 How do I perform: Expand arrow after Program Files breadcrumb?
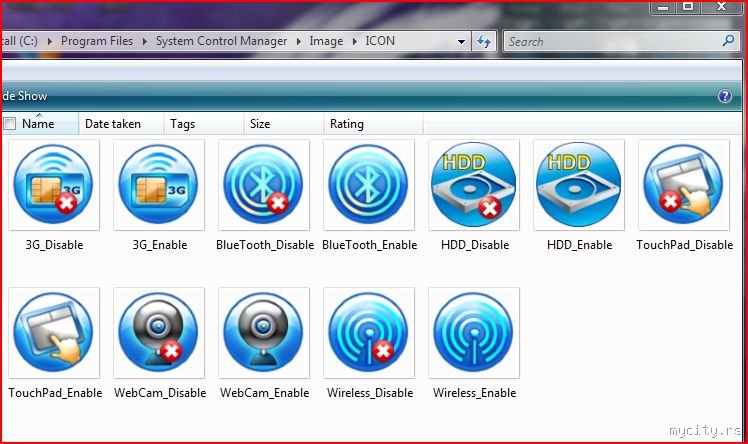tap(145, 41)
